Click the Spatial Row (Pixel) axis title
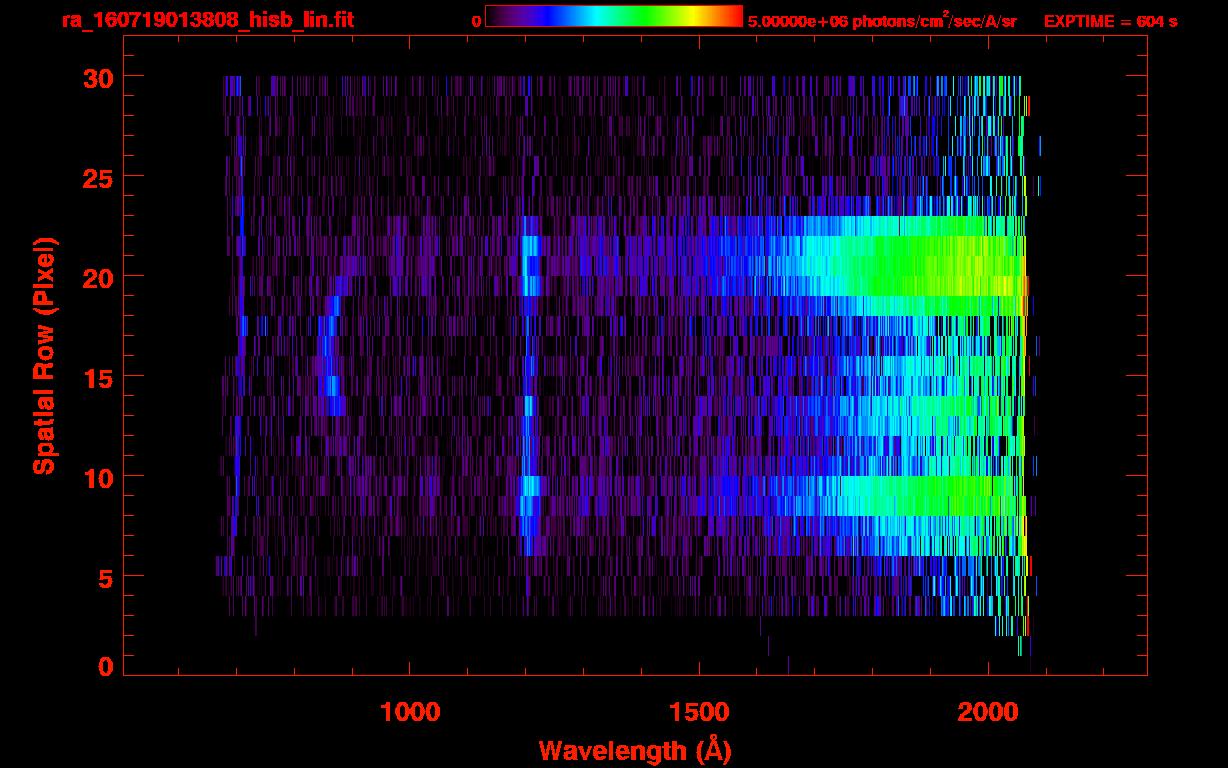 click(44, 355)
